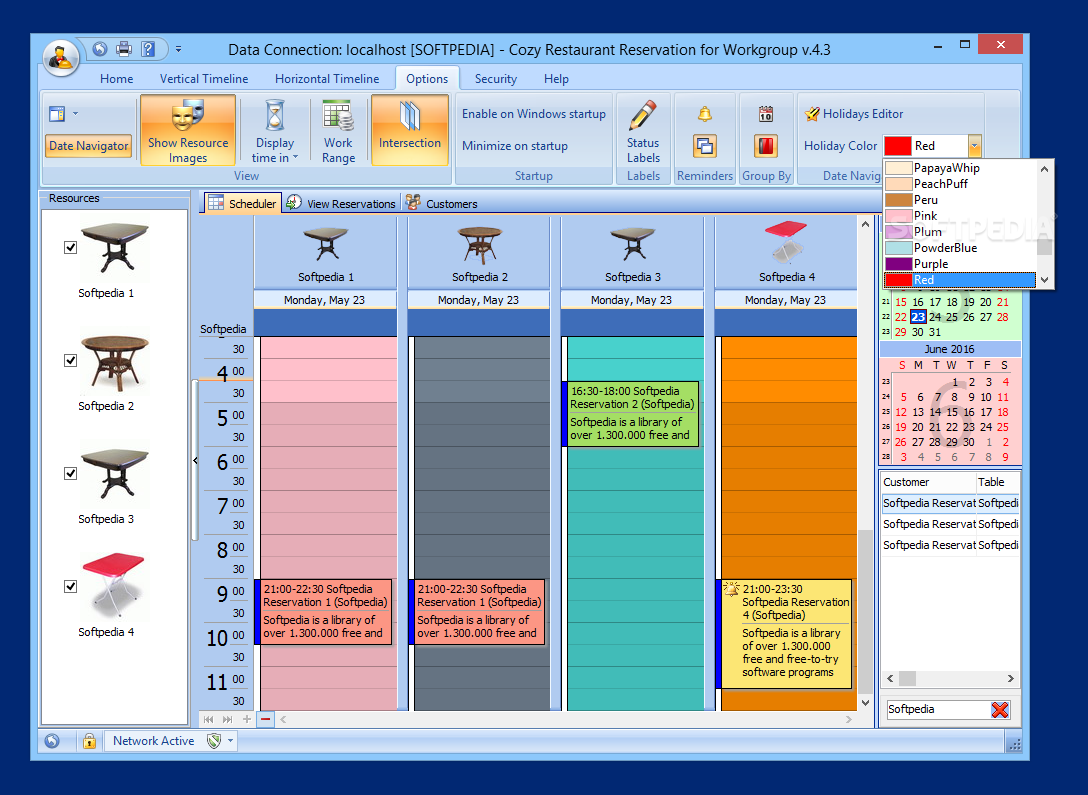Screen dimensions: 1088x795
Task: Click Softpedia 4 red table image in Resources
Action: [113, 585]
